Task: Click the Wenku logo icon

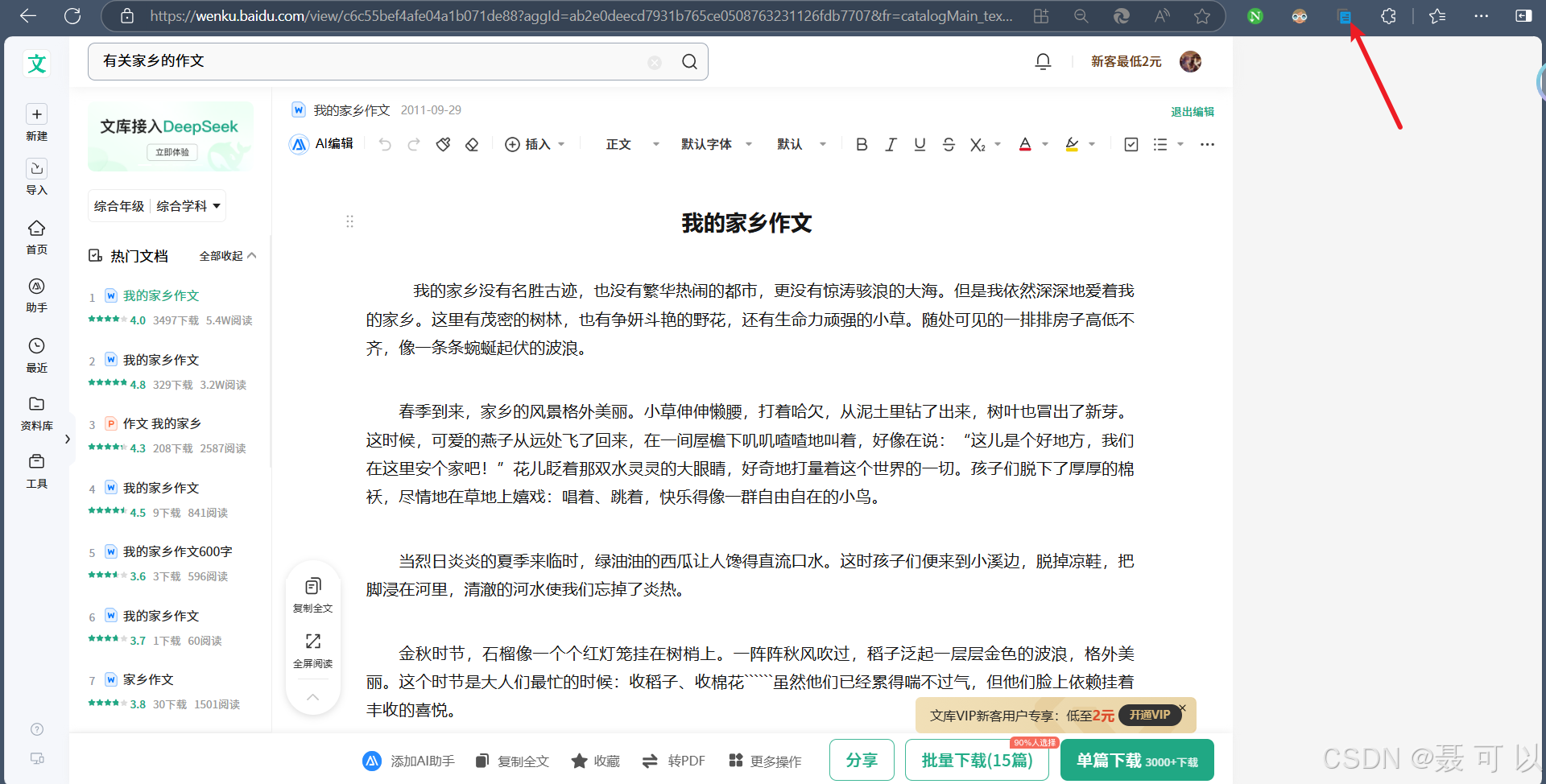Action: point(37,64)
